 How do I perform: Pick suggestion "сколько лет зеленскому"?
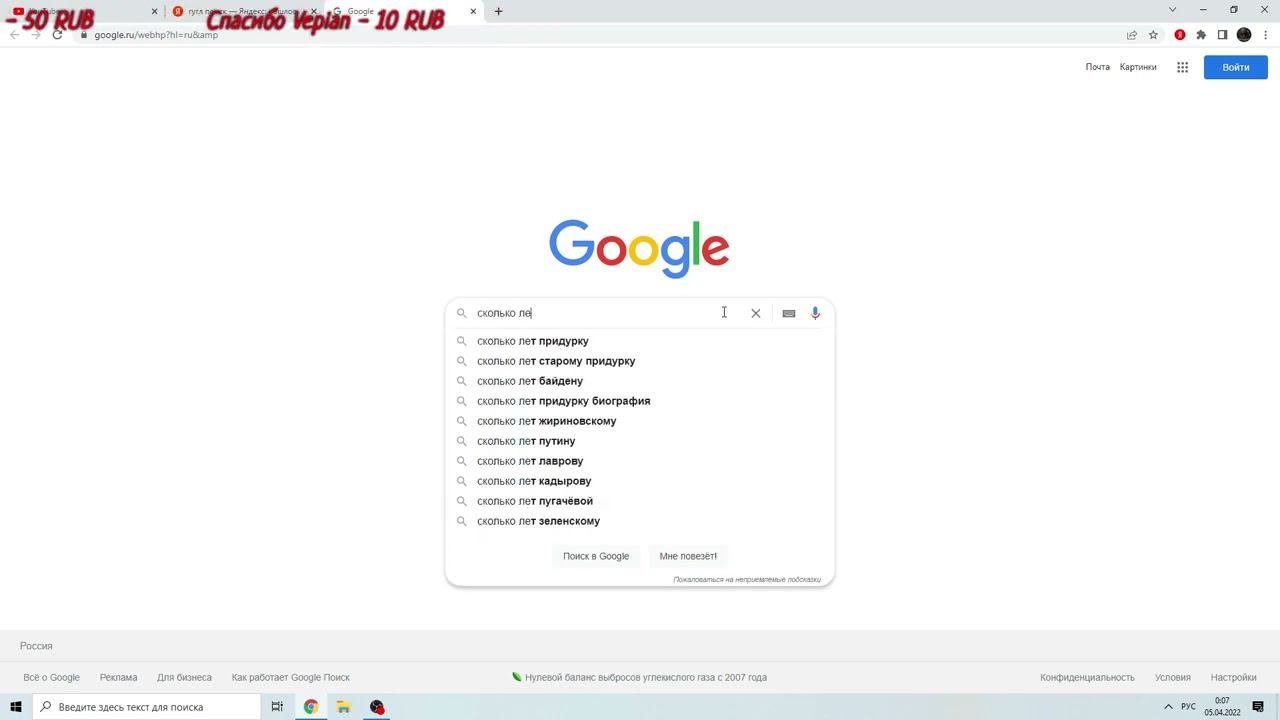(x=640, y=521)
